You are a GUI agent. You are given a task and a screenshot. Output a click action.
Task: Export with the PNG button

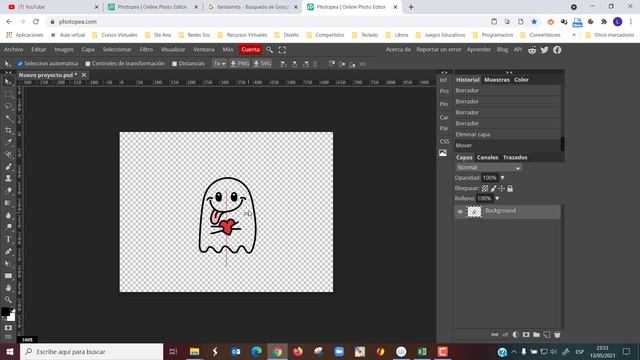(240, 64)
